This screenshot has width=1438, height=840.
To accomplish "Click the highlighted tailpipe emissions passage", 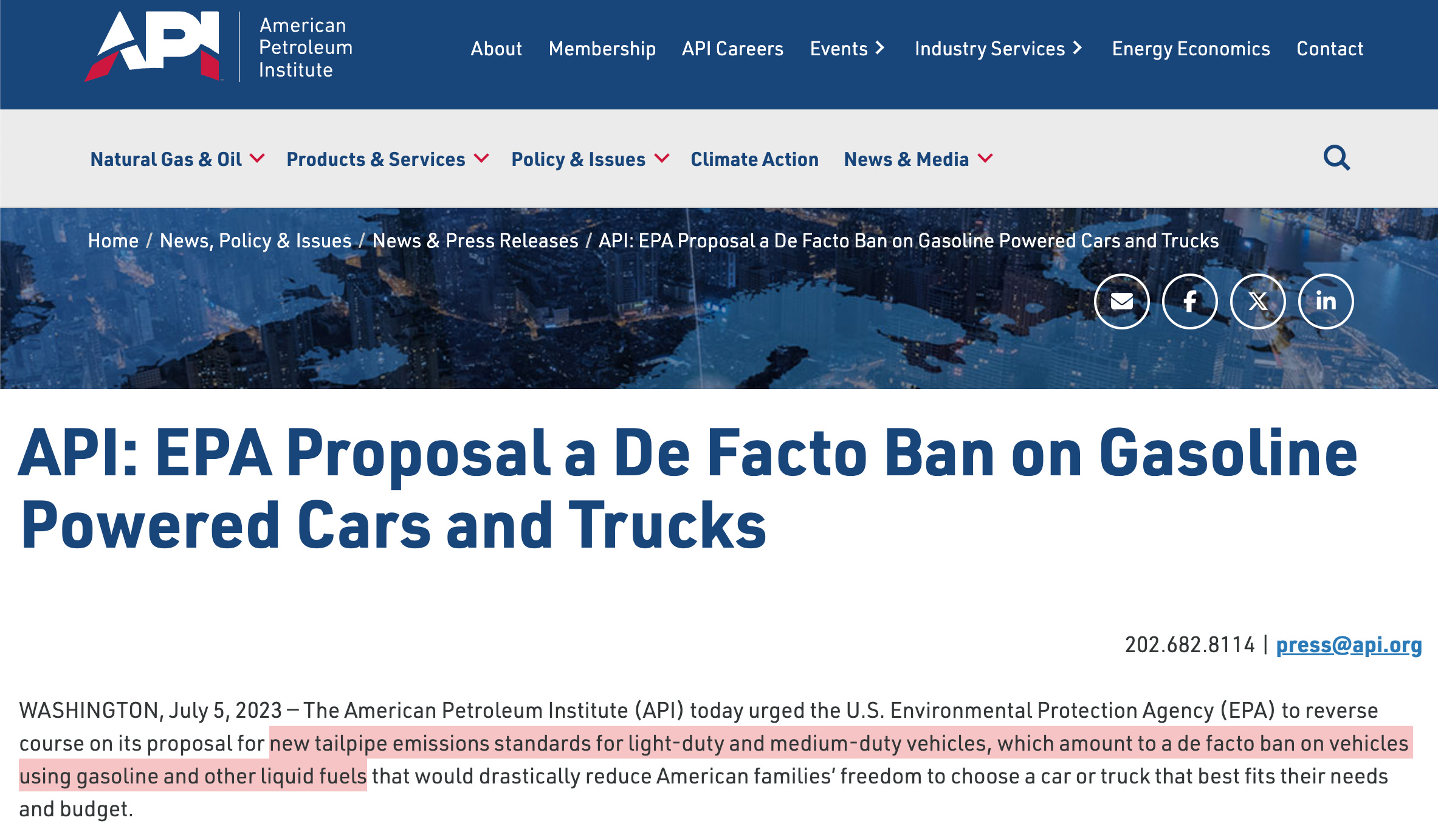I will point(716,759).
